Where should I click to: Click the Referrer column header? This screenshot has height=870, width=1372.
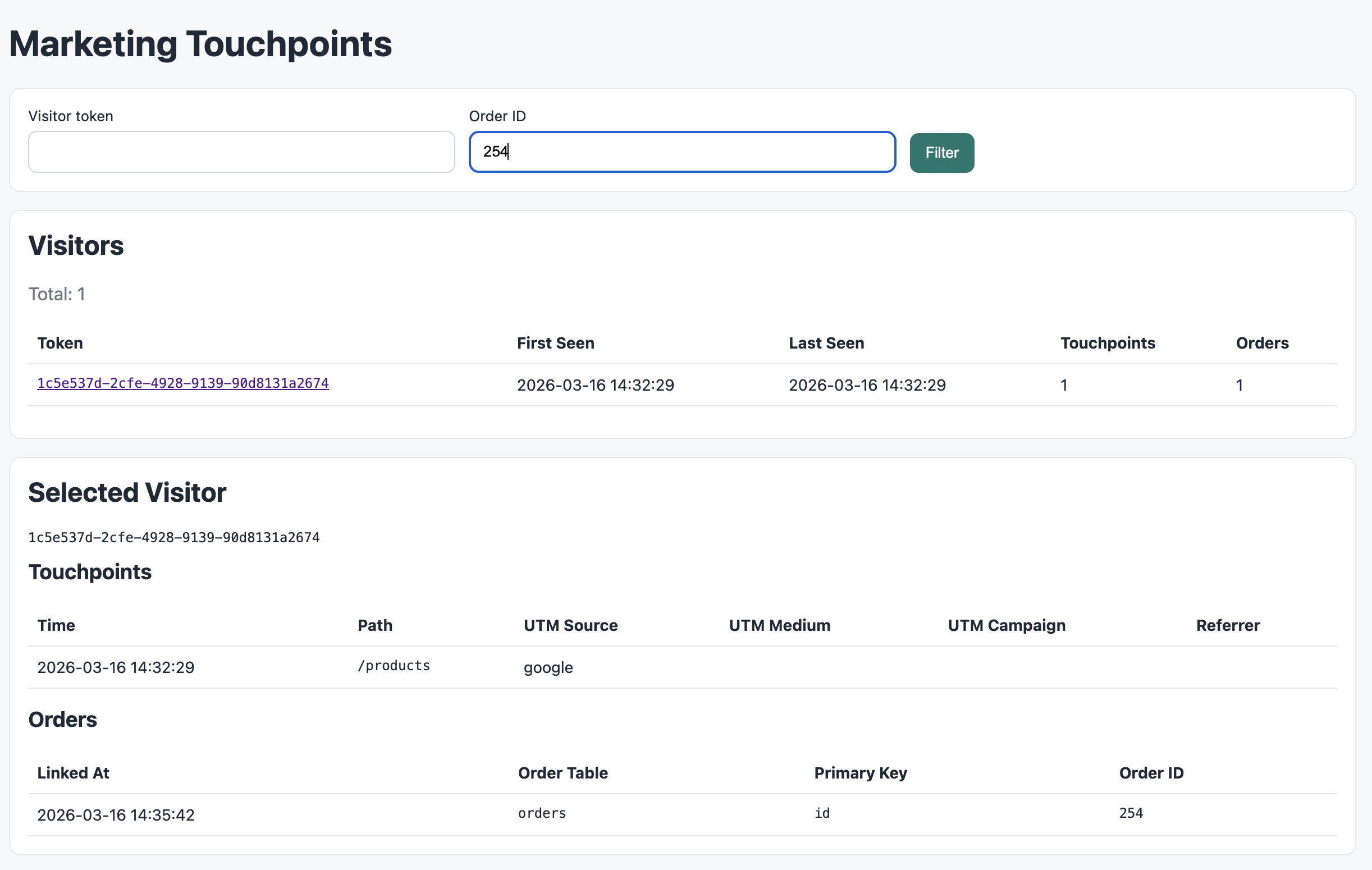[1228, 625]
